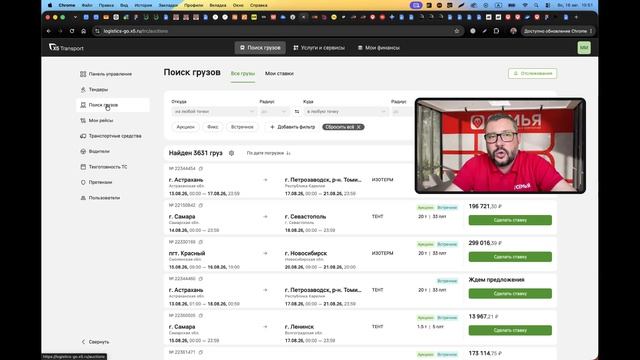The width and height of the screenshot is (640, 360).
Task: Bookmark this page with the star icon
Action: [457, 31]
